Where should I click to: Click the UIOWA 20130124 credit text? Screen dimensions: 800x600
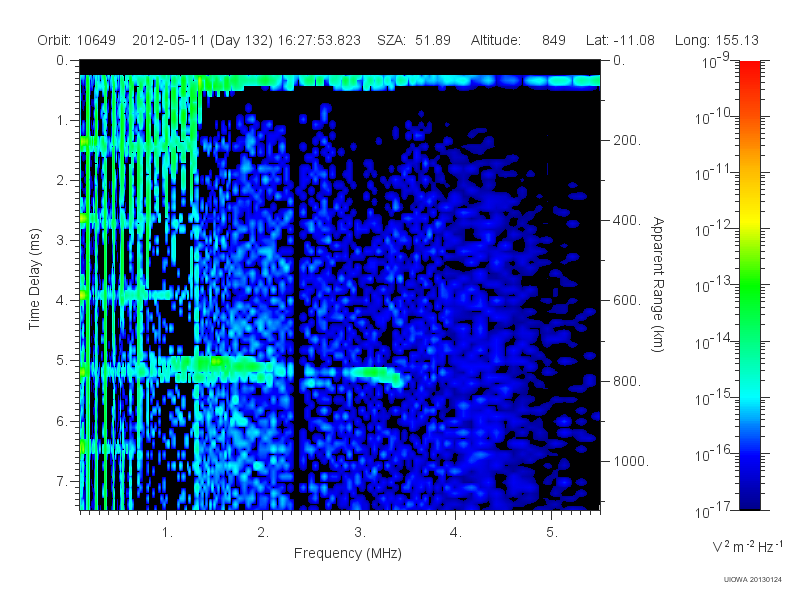tap(752, 579)
